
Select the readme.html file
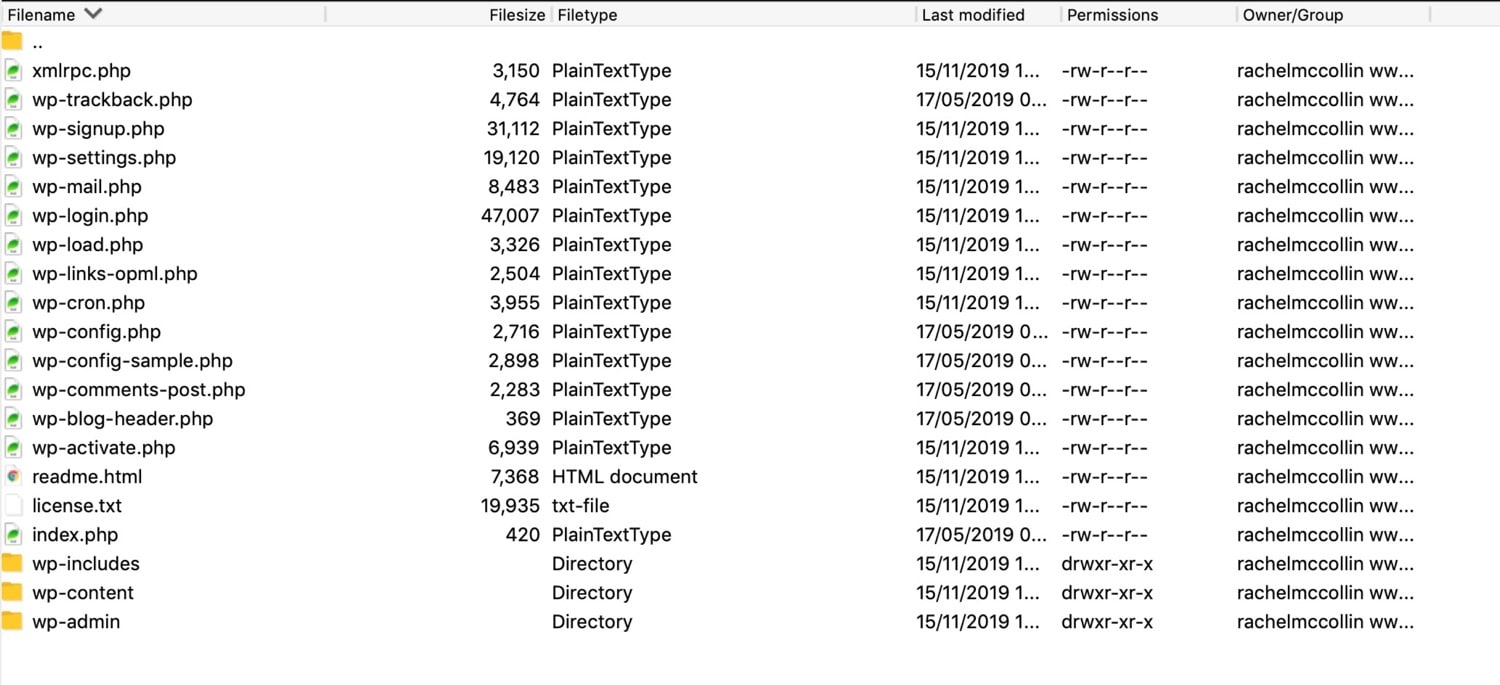87,477
